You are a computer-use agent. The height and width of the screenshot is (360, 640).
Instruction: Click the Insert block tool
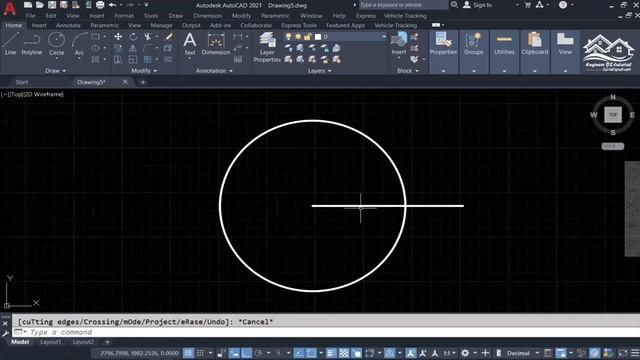(x=399, y=44)
